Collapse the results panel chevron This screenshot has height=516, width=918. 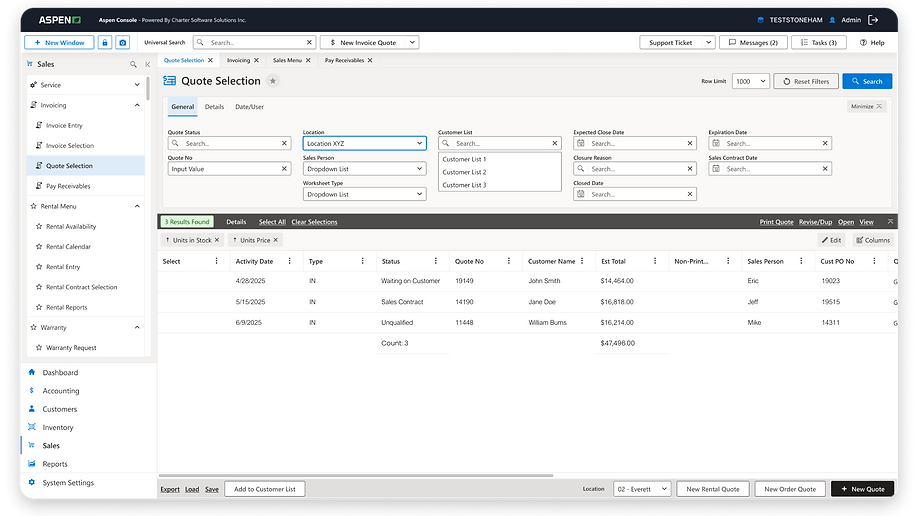890,222
